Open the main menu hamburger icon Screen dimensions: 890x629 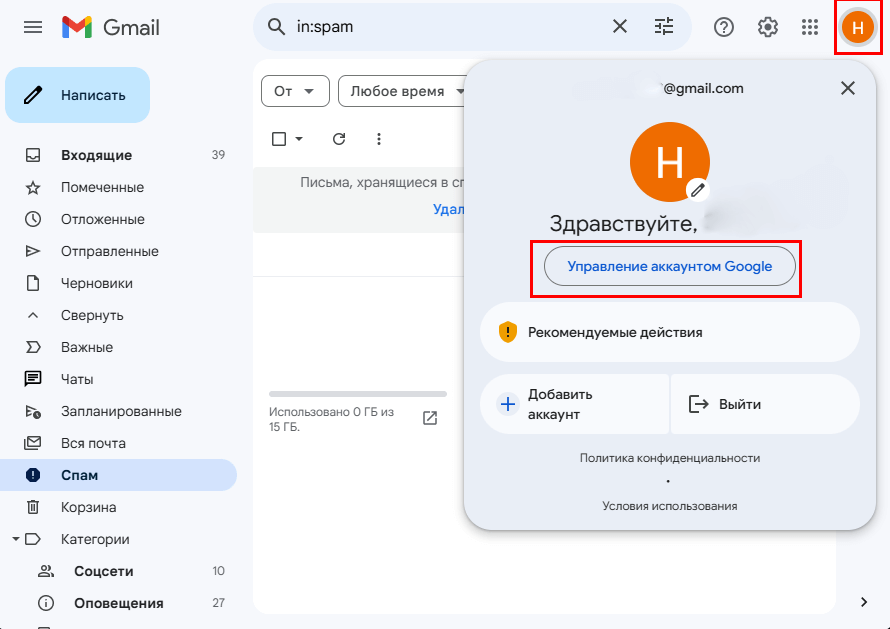pyautogui.click(x=33, y=27)
